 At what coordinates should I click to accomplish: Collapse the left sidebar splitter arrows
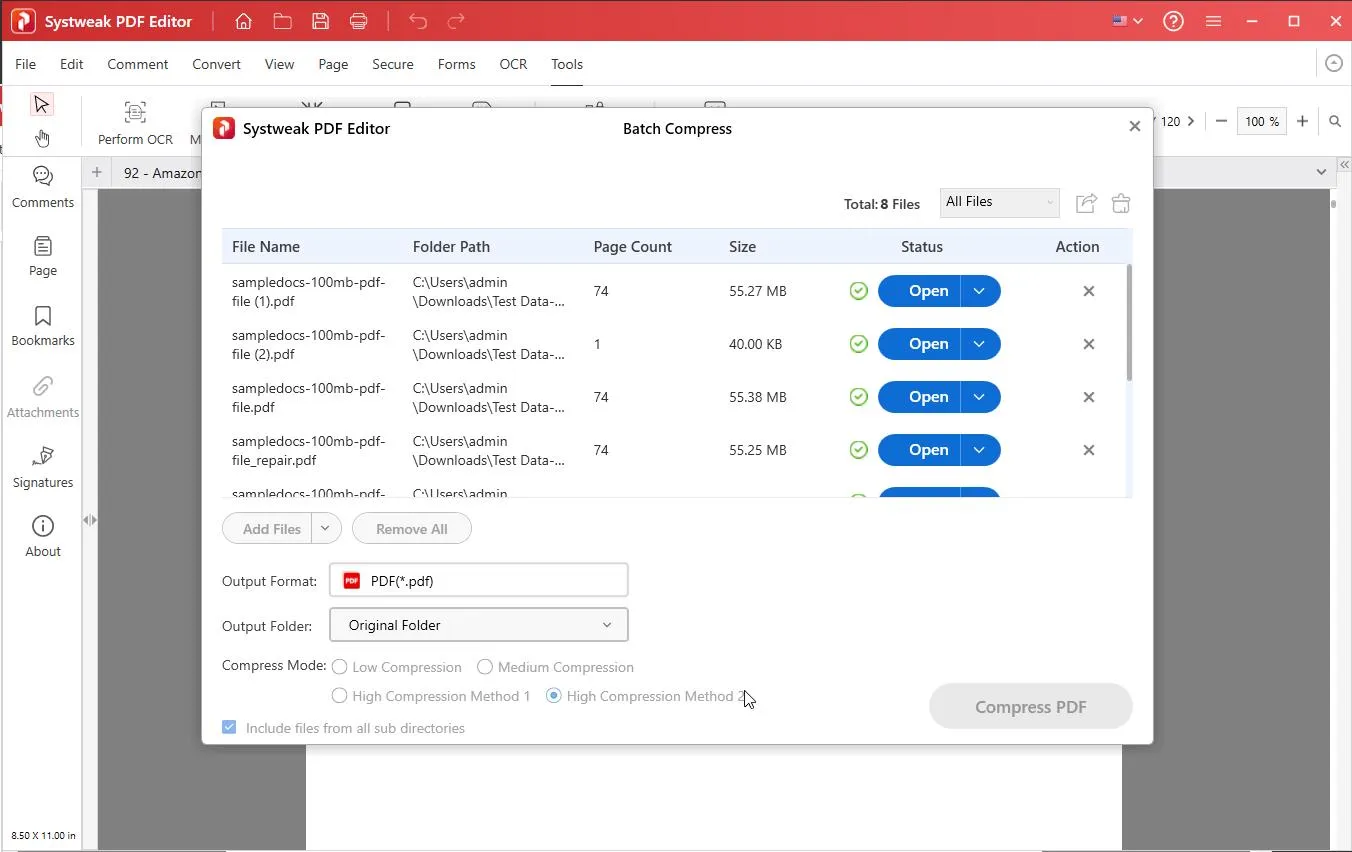pos(90,520)
